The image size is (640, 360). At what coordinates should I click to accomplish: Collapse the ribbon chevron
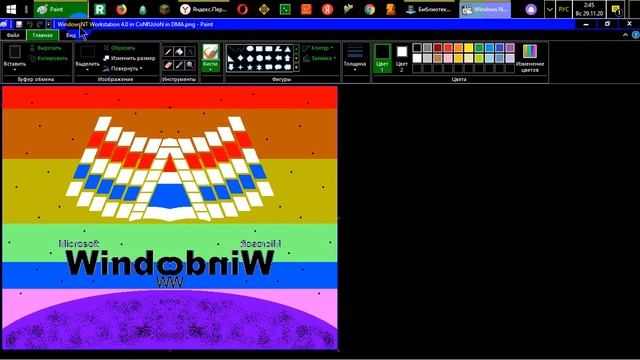coord(625,35)
